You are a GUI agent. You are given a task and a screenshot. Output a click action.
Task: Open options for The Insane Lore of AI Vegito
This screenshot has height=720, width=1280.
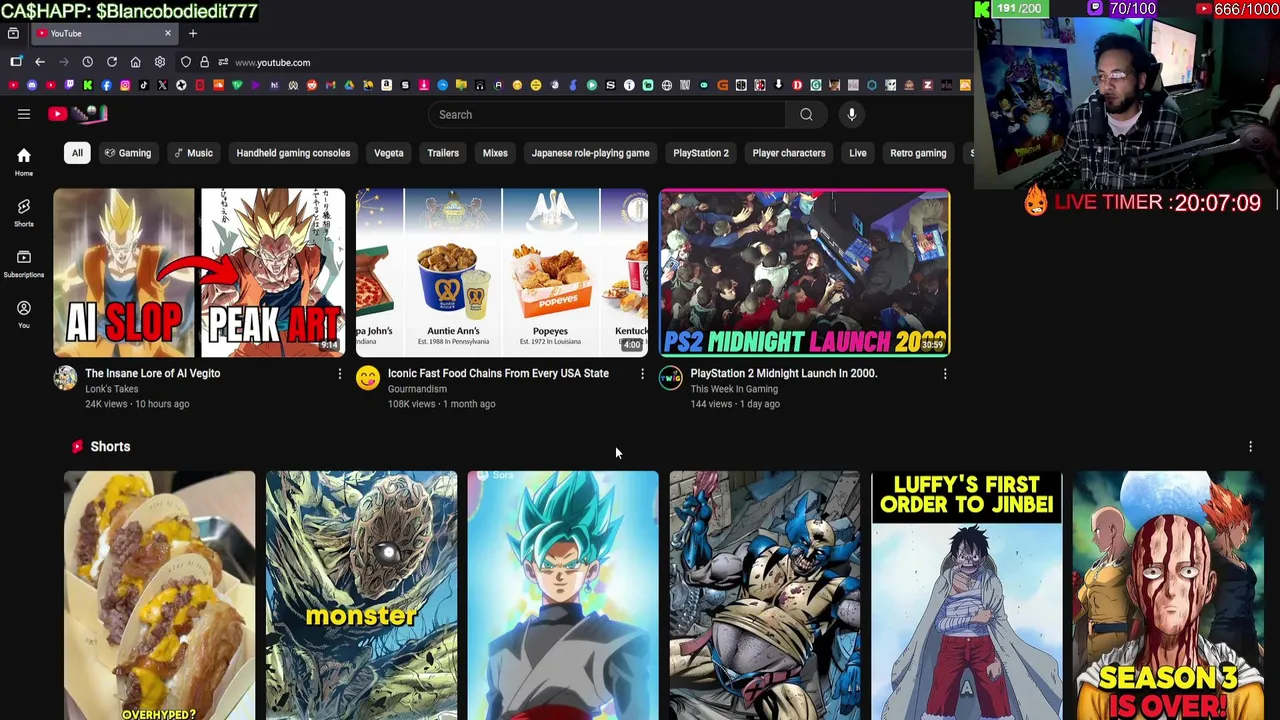[x=339, y=374]
